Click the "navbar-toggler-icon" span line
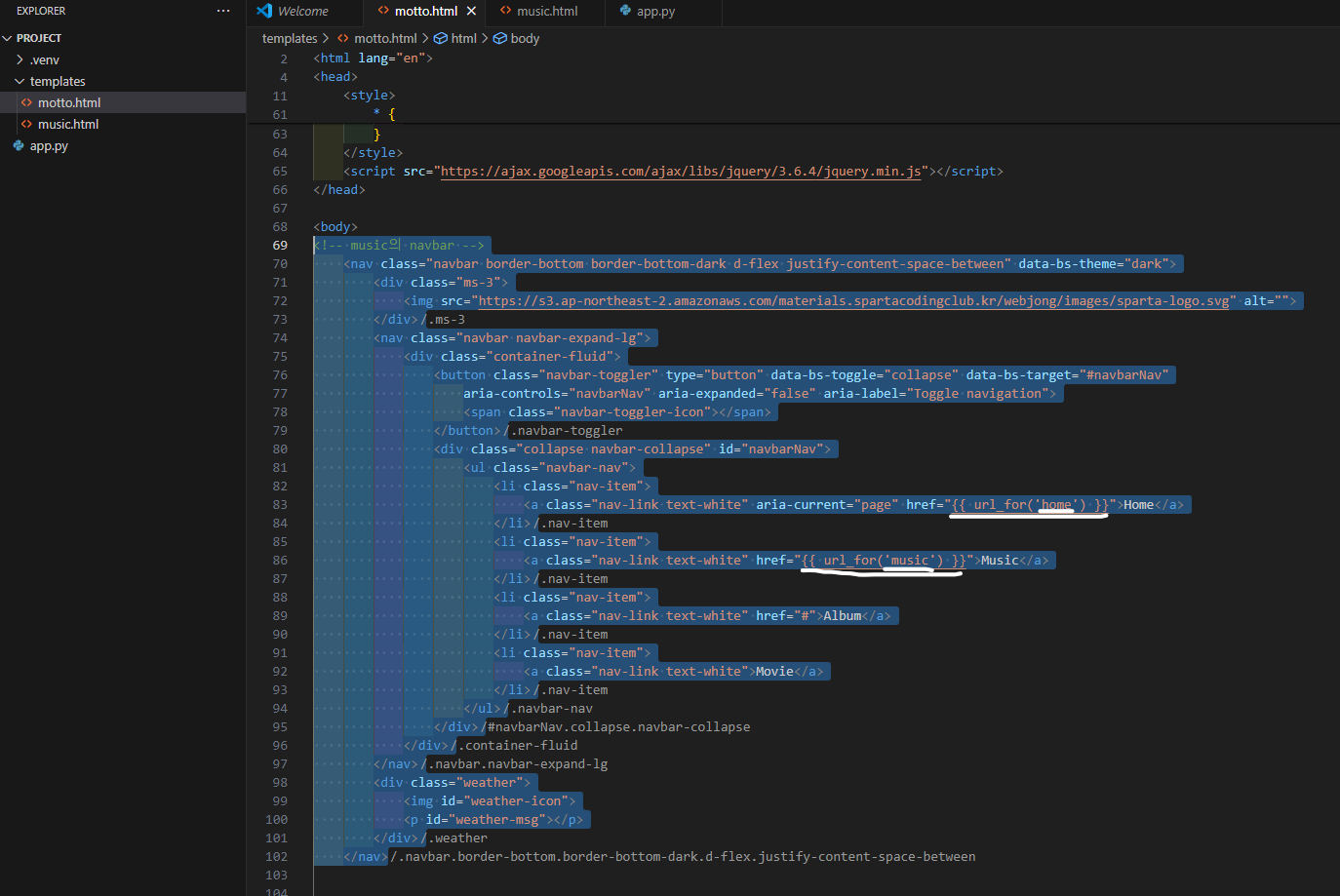The image size is (1340, 896). [x=617, y=412]
